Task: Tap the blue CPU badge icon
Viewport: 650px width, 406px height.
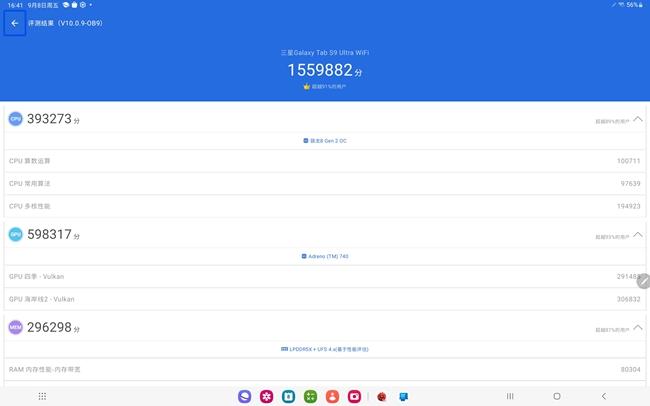Action: (15, 119)
